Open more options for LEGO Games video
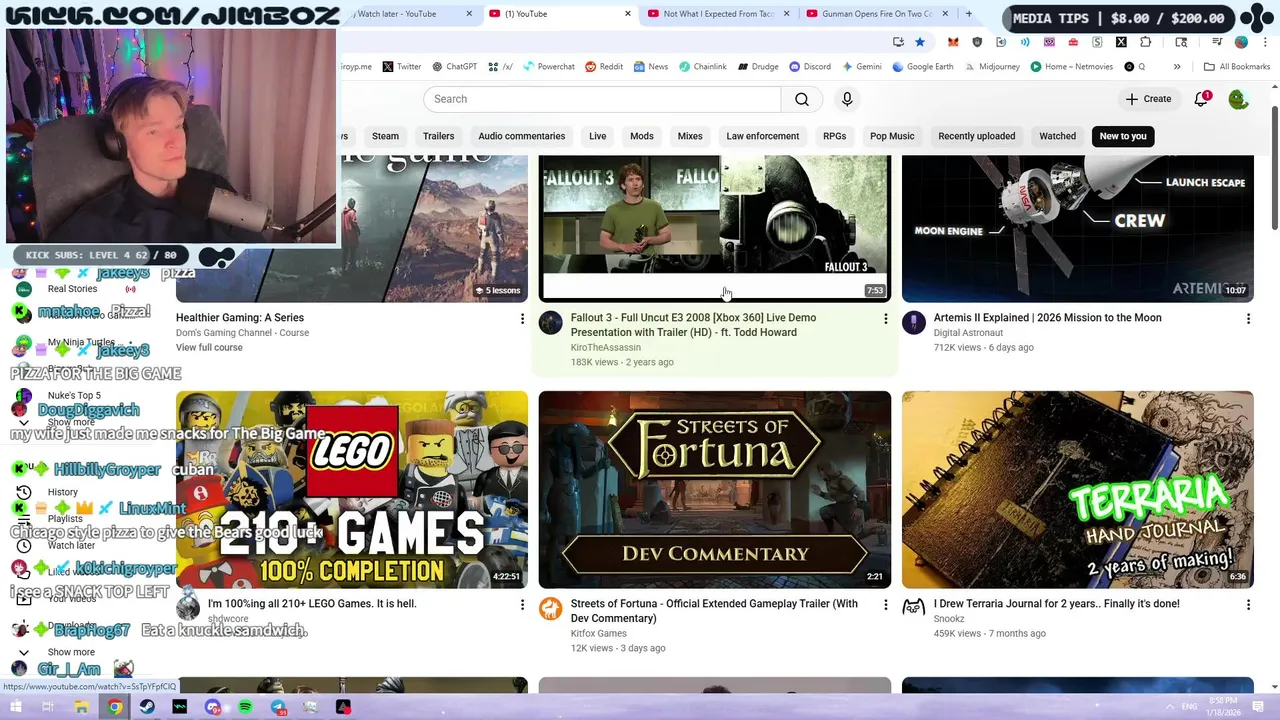1280x720 pixels. tap(522, 605)
